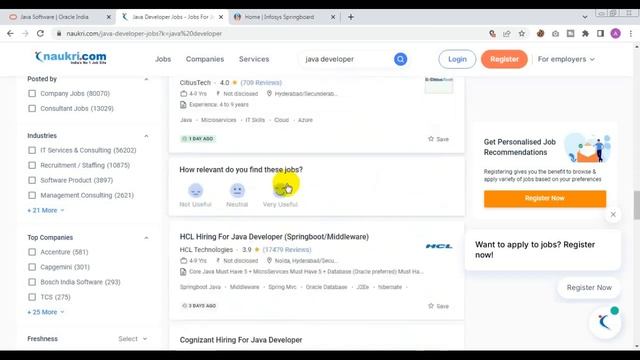
Task: Bookmark page with star icon
Action: pyautogui.click(x=522, y=33)
